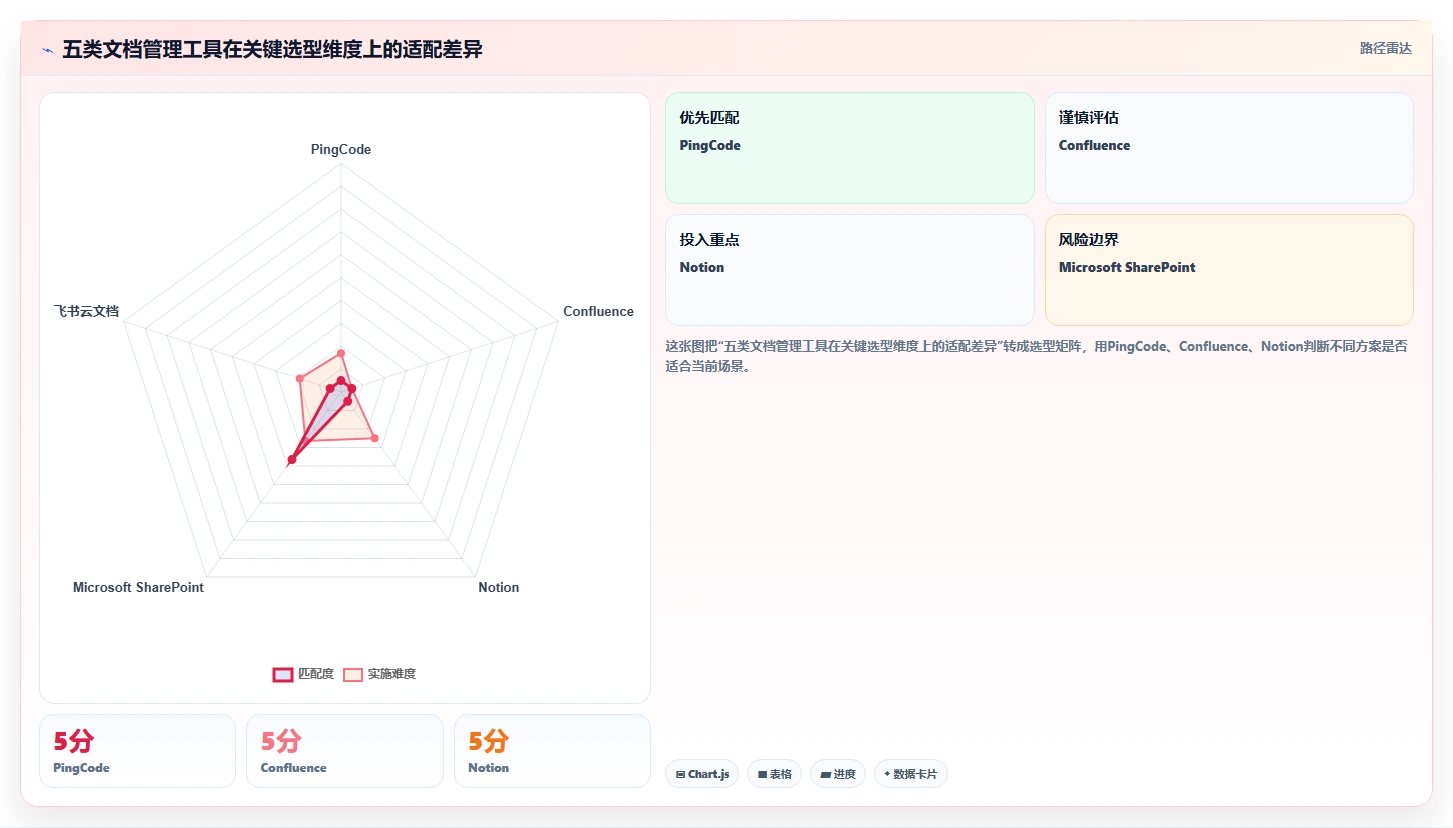Click the 飞书云文档 axis label
This screenshot has width=1453, height=828.
pyautogui.click(x=86, y=311)
